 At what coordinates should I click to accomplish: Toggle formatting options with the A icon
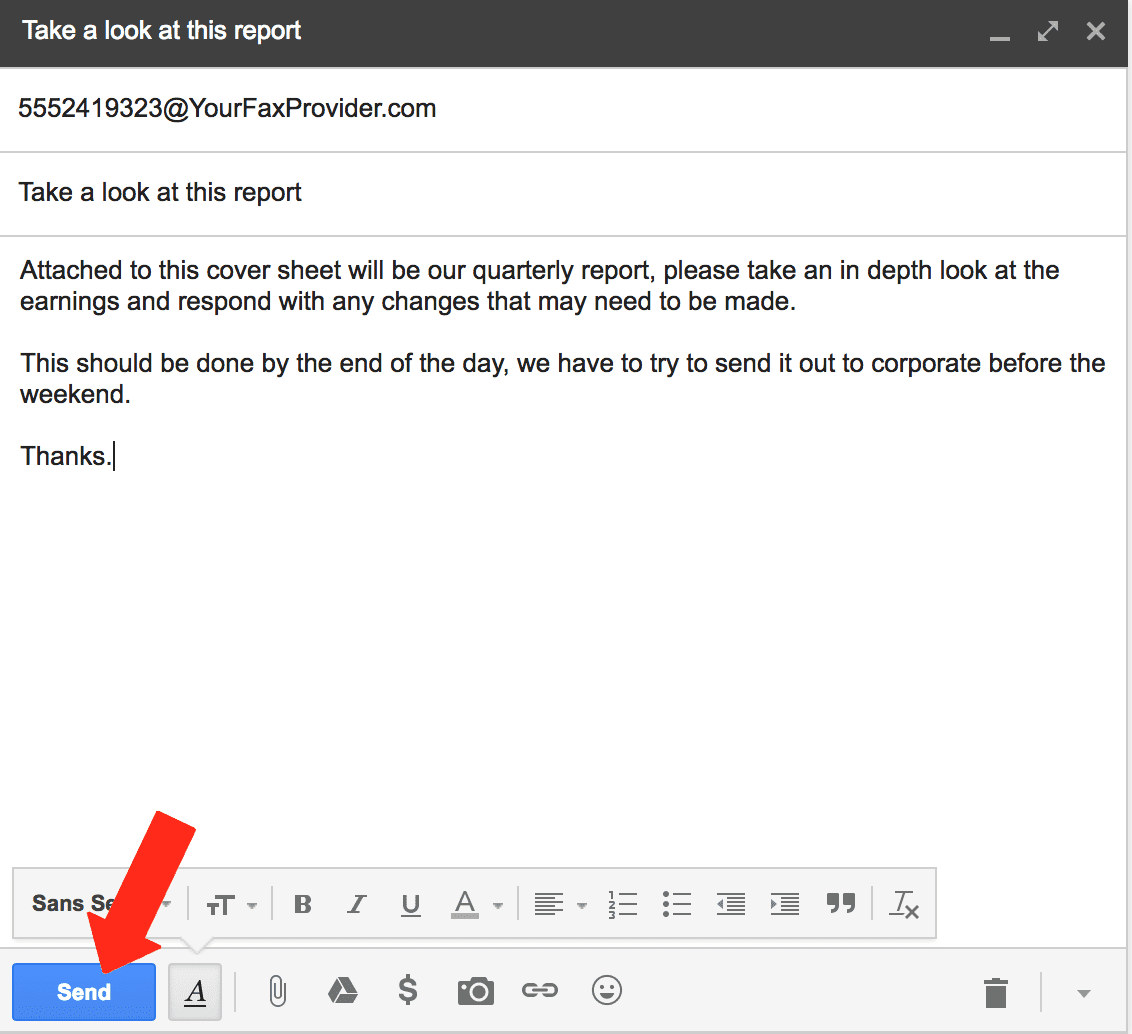[194, 991]
